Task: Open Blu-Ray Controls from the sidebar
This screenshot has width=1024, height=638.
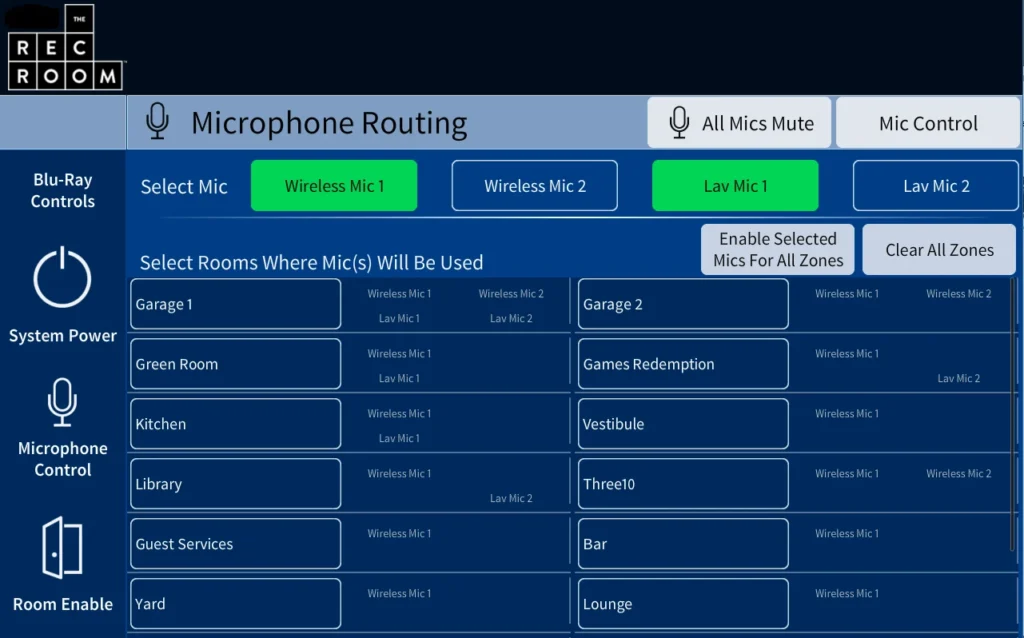Action: [x=62, y=191]
